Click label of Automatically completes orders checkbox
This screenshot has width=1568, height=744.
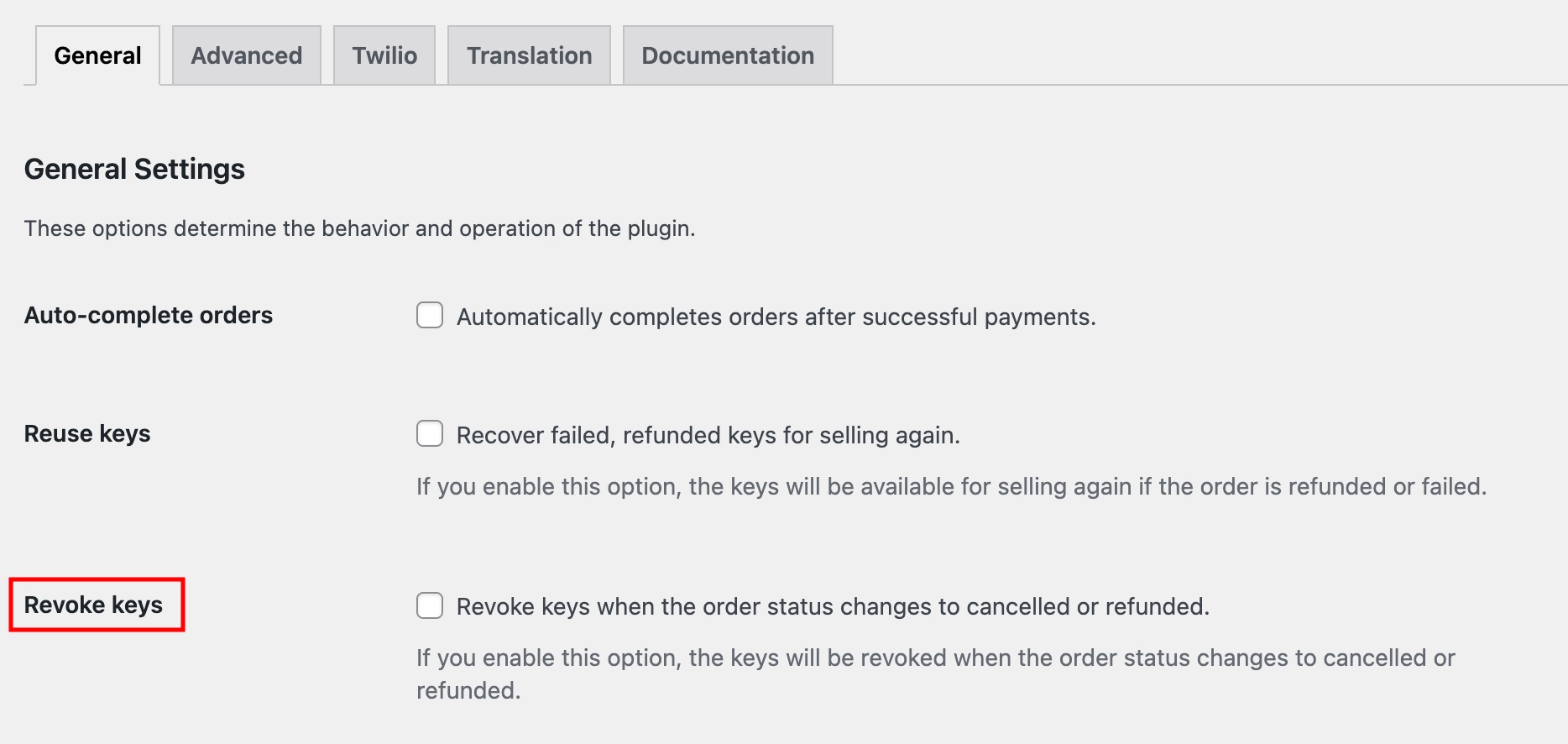[x=776, y=317]
